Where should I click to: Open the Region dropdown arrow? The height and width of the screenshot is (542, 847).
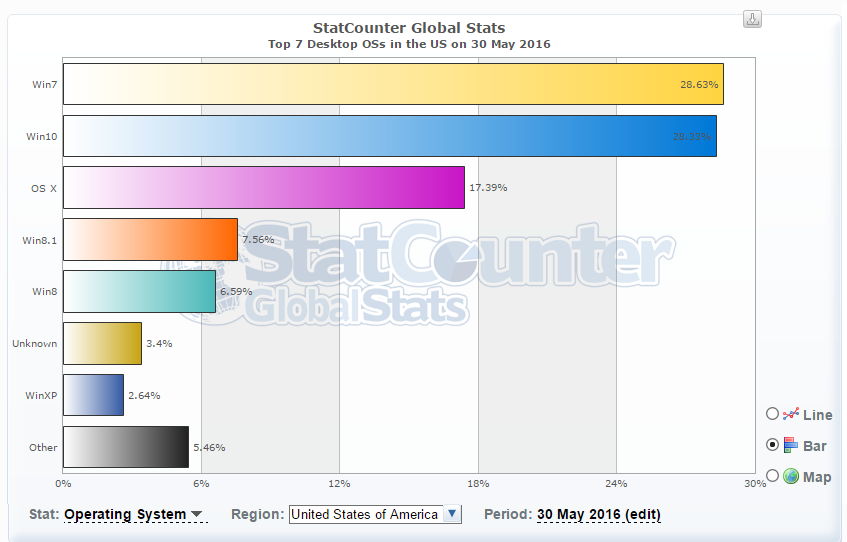[452, 514]
